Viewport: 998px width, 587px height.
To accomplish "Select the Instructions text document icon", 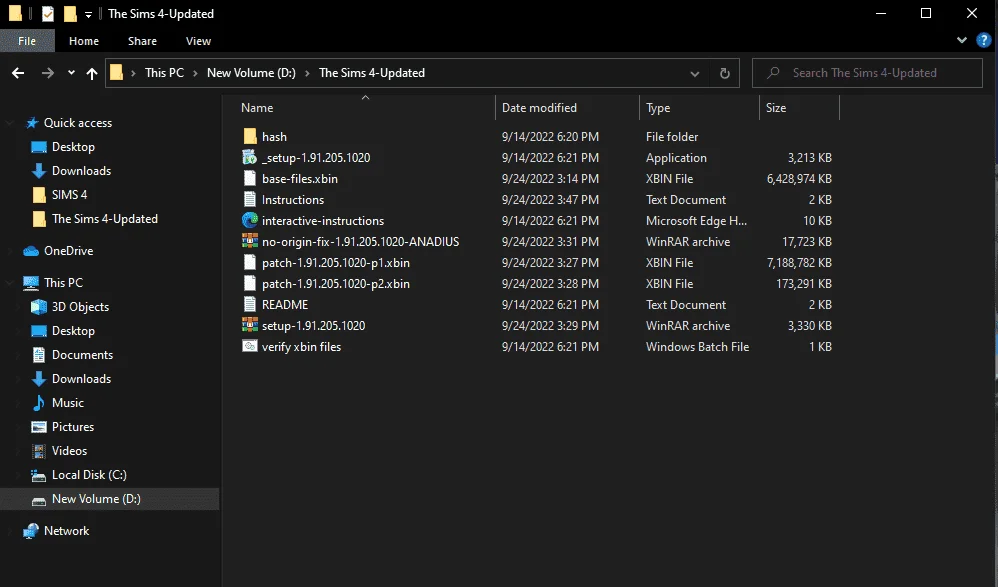I will coord(250,200).
